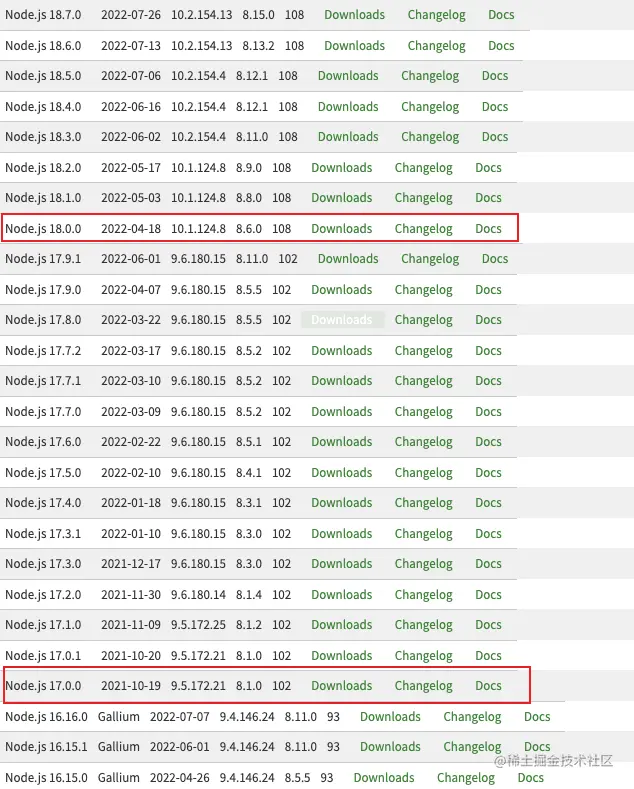
Task: View Changelog for Node.js 17.3.0
Action: pos(423,564)
